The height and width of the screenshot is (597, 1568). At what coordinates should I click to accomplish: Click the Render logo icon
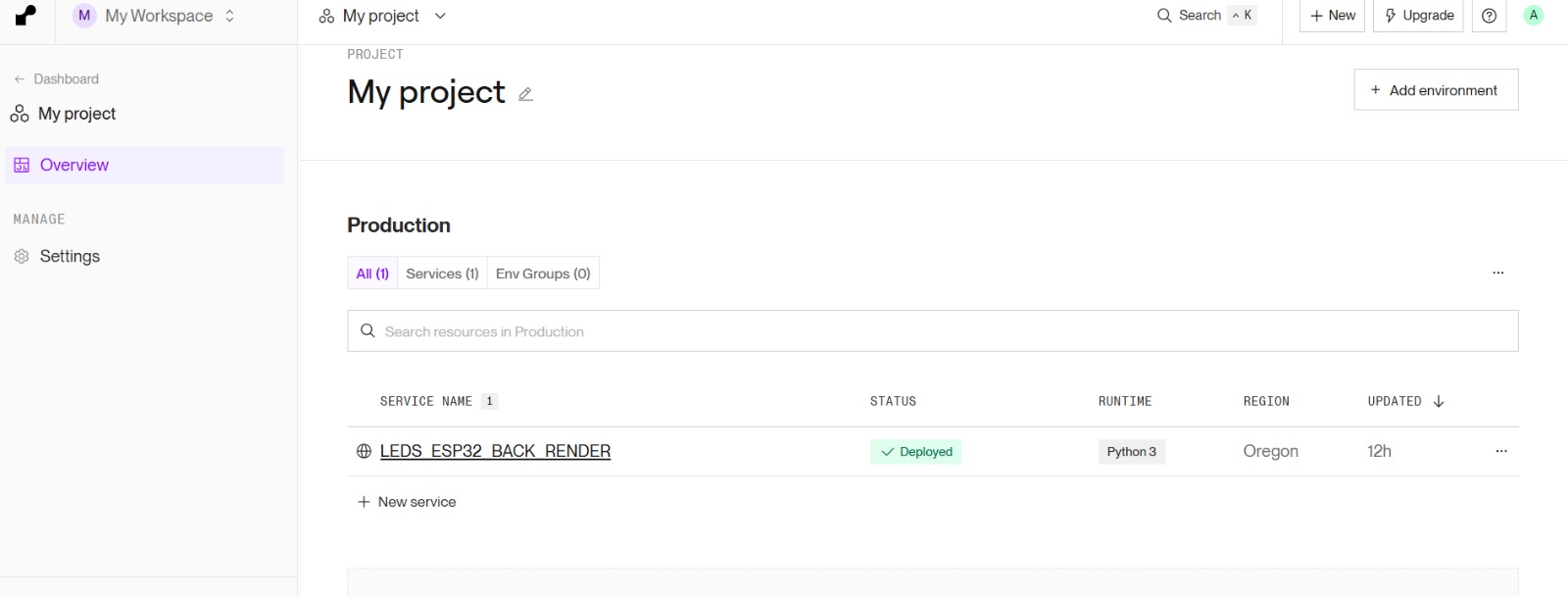[x=26, y=16]
